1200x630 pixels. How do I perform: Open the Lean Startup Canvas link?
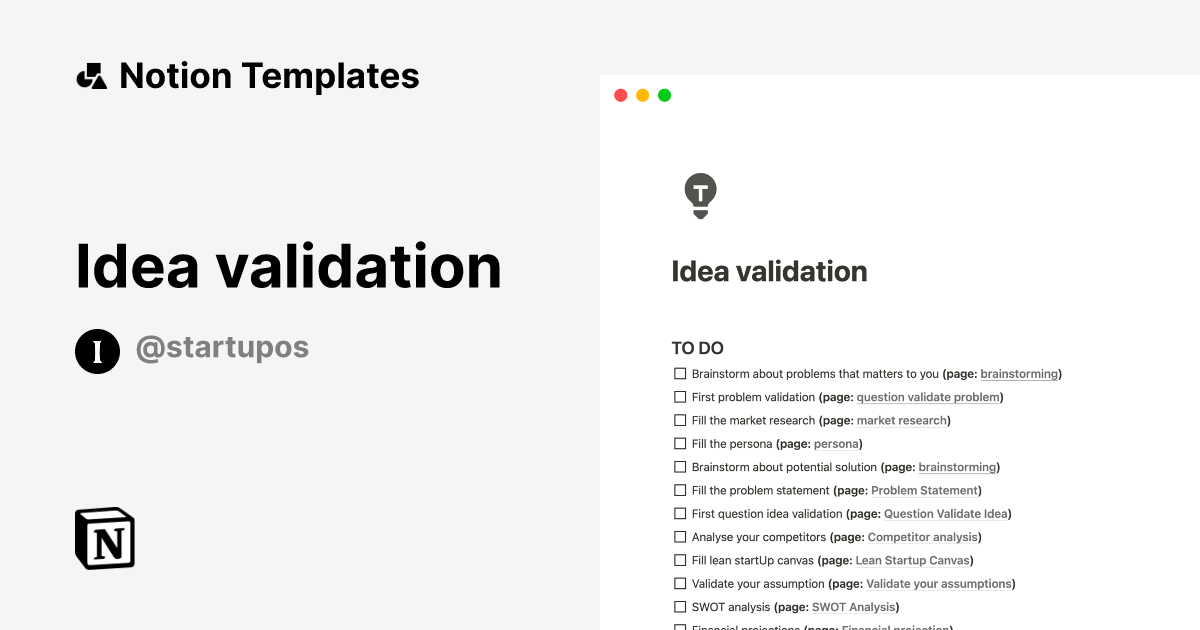coord(912,560)
